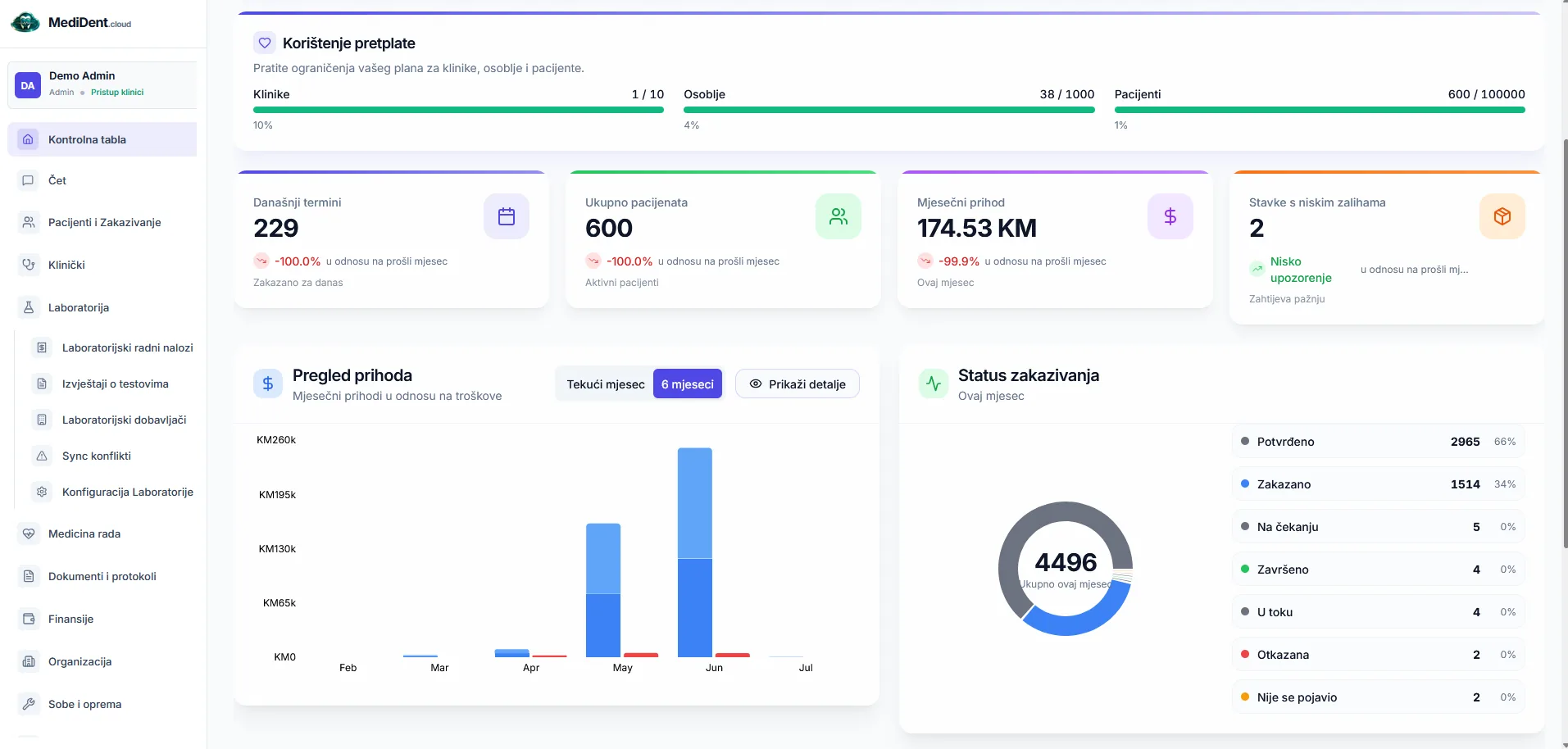Switch chart to Tekući mjesec
Image resolution: width=1568 pixels, height=749 pixels.
pos(606,384)
